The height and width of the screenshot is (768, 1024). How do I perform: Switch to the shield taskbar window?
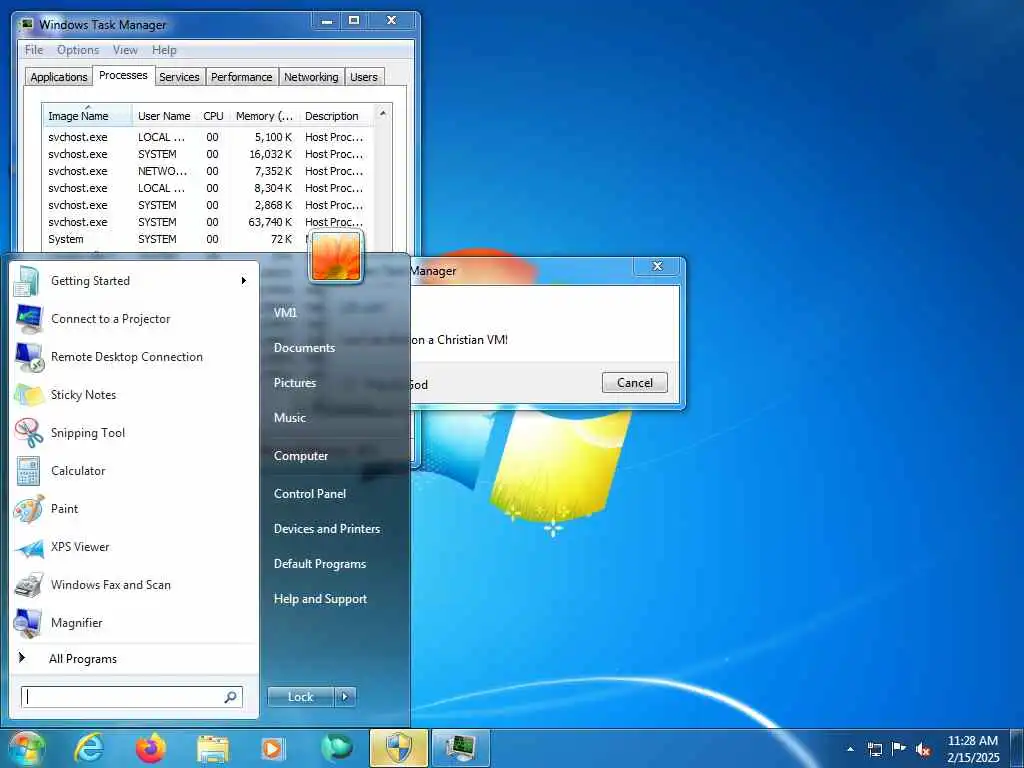pyautogui.click(x=398, y=748)
